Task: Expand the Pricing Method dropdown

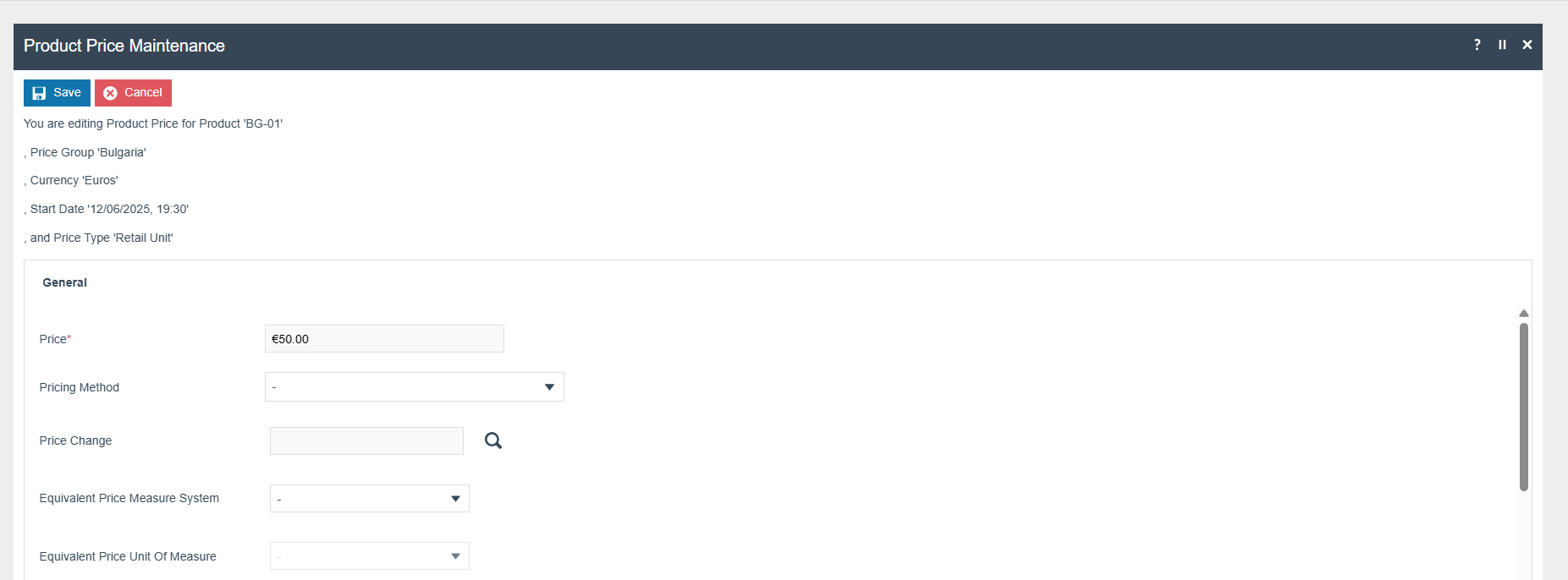Action: point(549,387)
